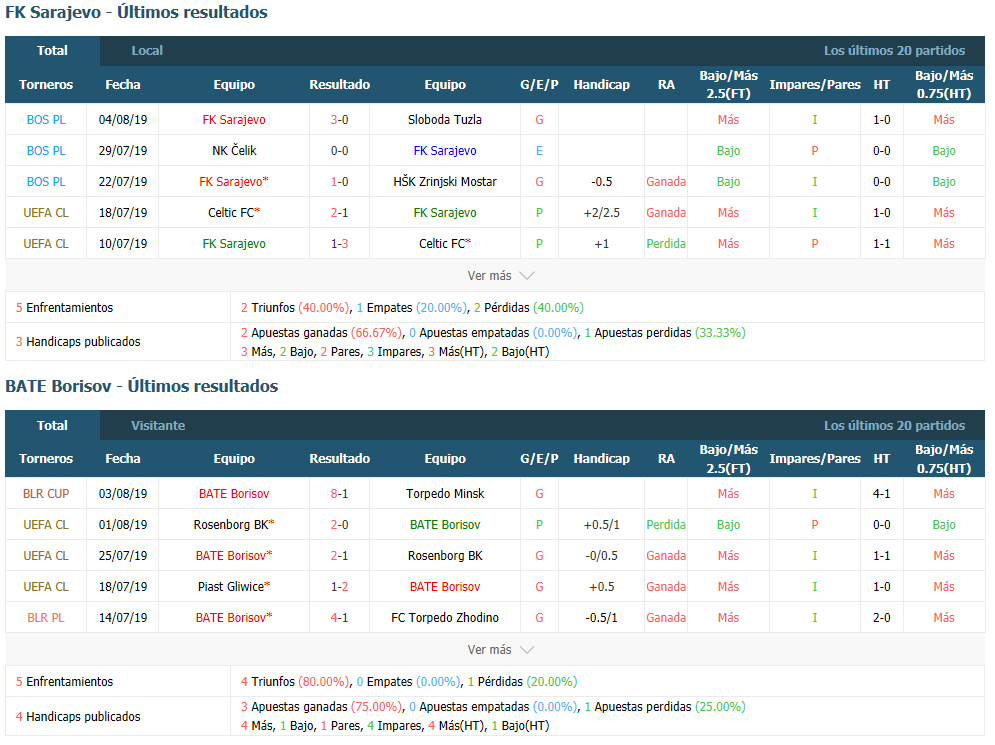Viewport: 995px width, 745px height.
Task: Click the 3 Handicaps publicados label
Action: pos(78,342)
